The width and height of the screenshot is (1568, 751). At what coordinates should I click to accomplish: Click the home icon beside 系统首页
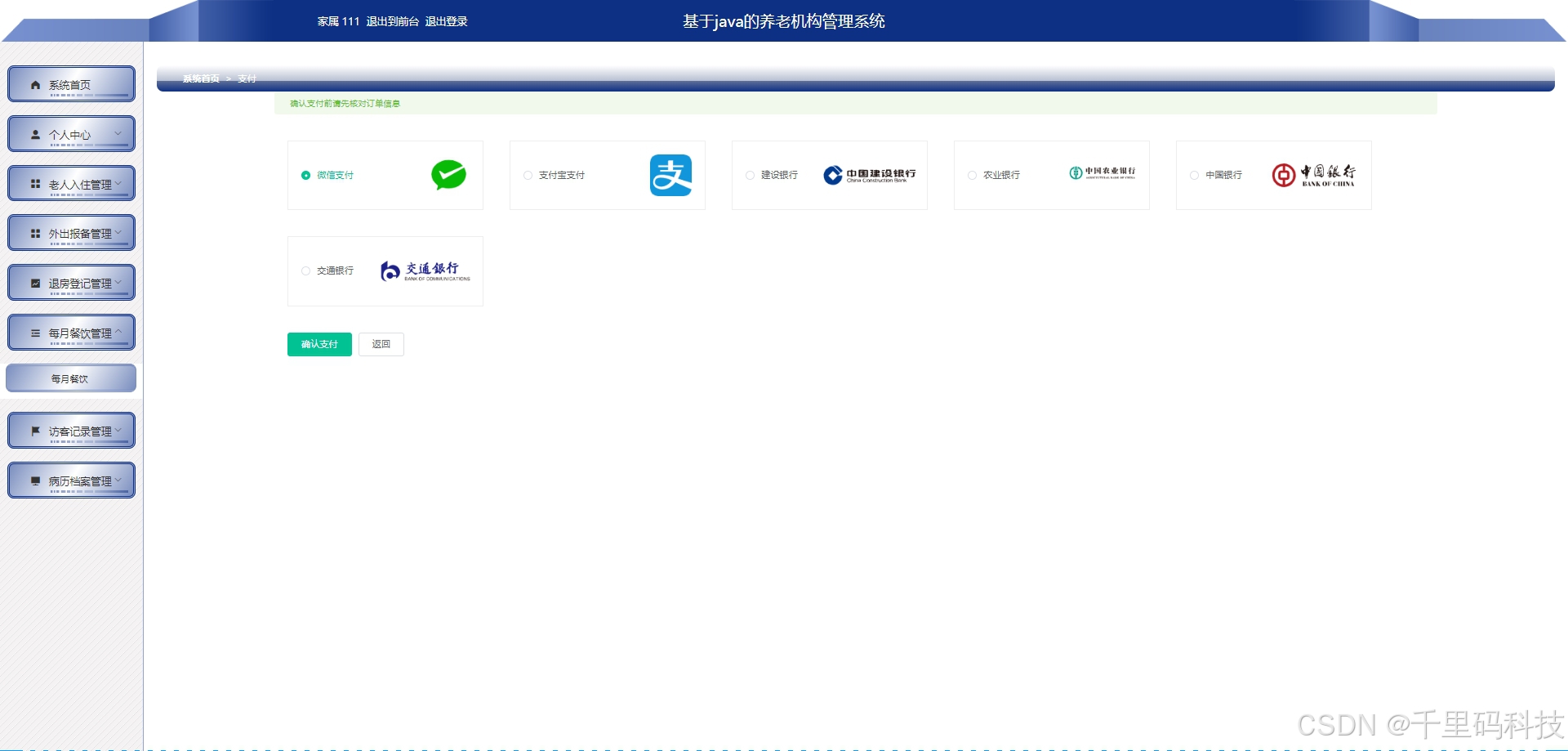(35, 85)
